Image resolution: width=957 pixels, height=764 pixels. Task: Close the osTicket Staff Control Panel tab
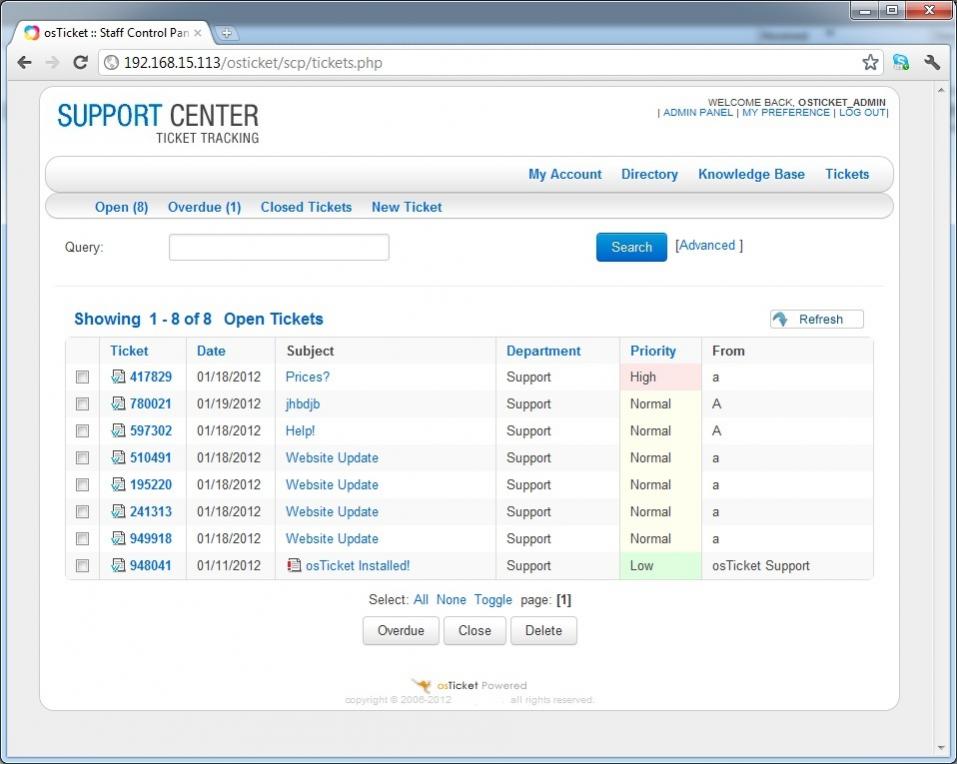tap(198, 33)
